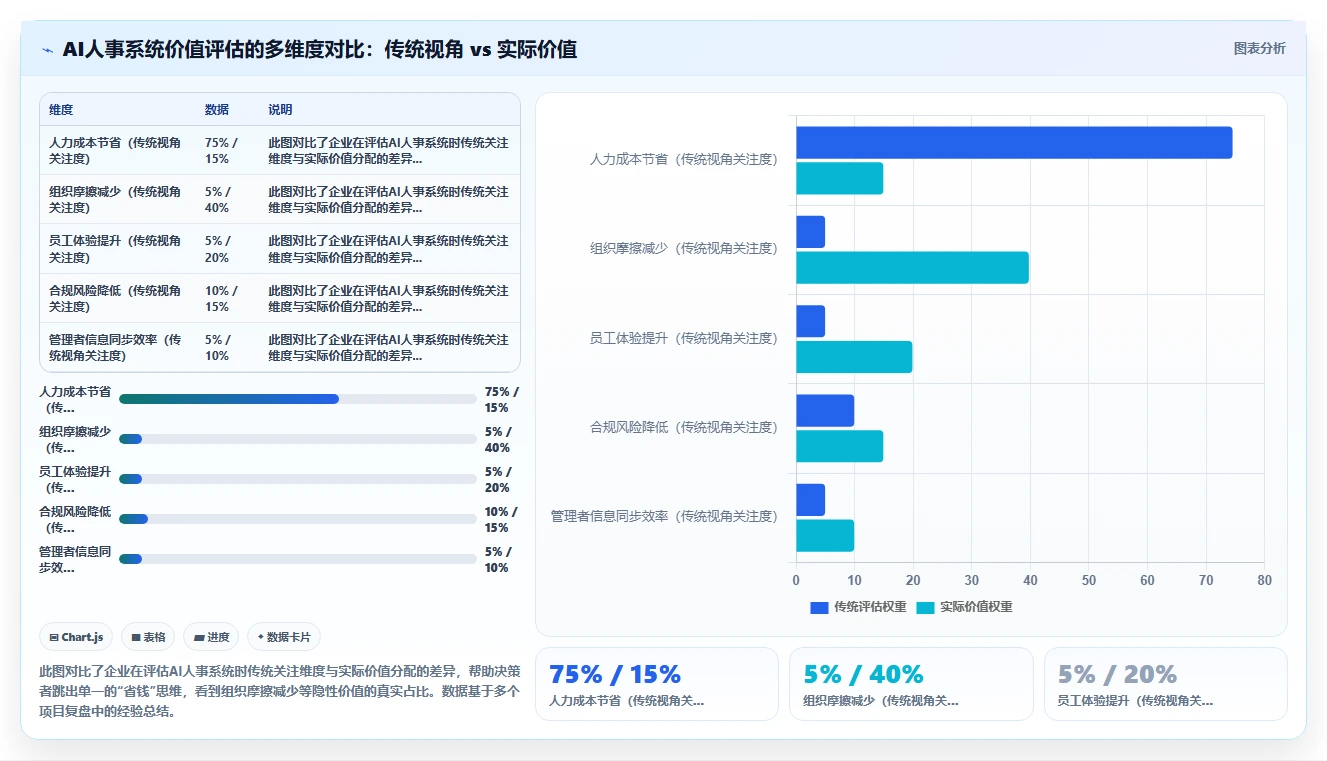
Task: Toggle the 传统评估权重 legend item
Action: click(x=858, y=607)
